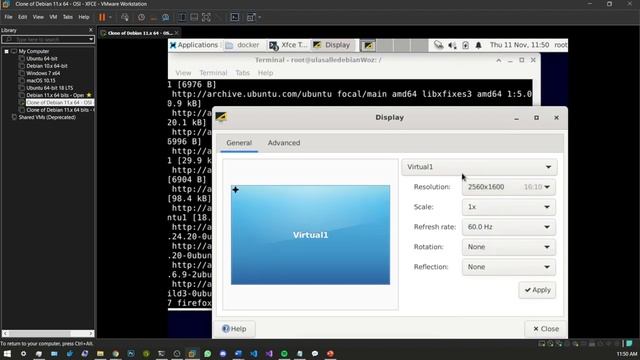The image size is (640, 360).
Task: Open VMware VM menu
Action: pyautogui.click(x=53, y=17)
